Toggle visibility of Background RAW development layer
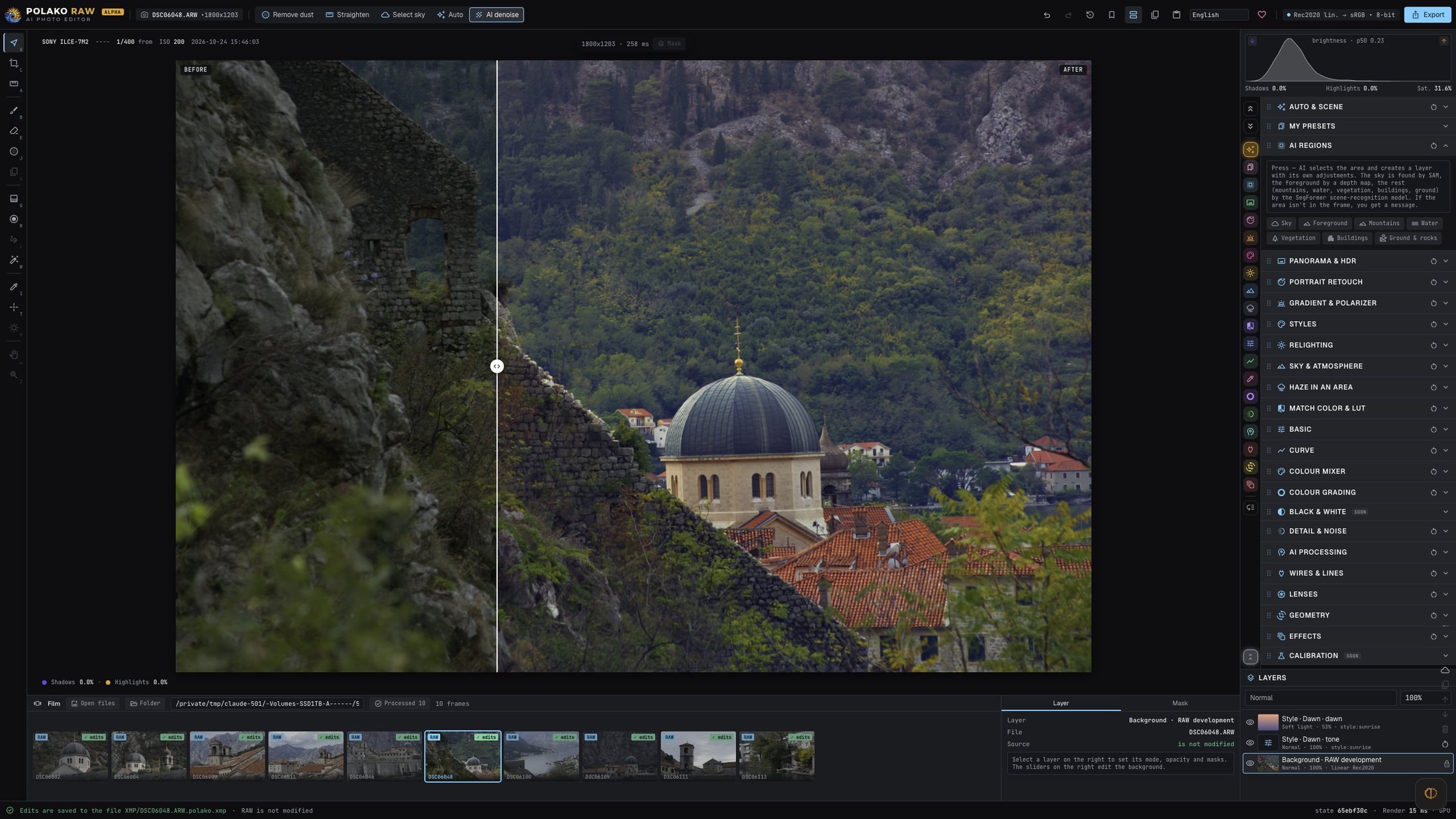This screenshot has height=819, width=1456. point(1250,763)
